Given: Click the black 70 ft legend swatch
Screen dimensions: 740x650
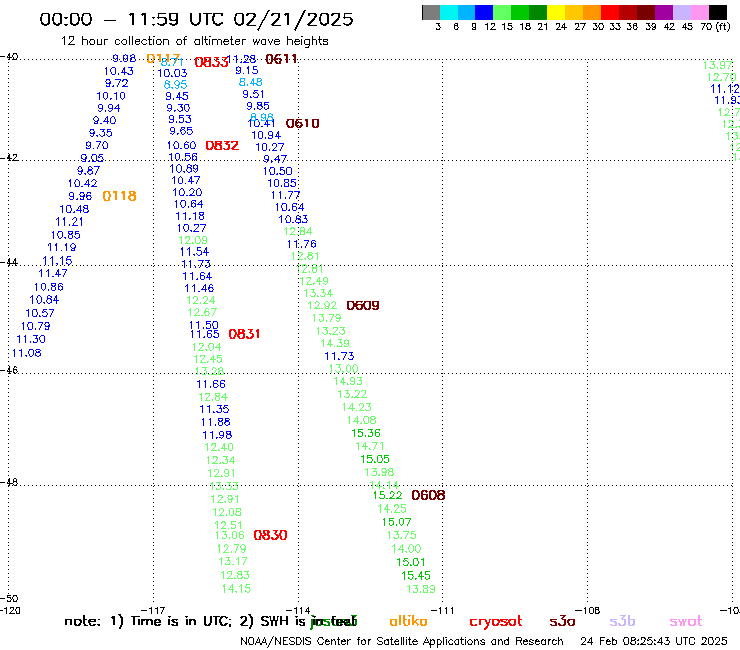Looking at the screenshot, I should 718,12.
